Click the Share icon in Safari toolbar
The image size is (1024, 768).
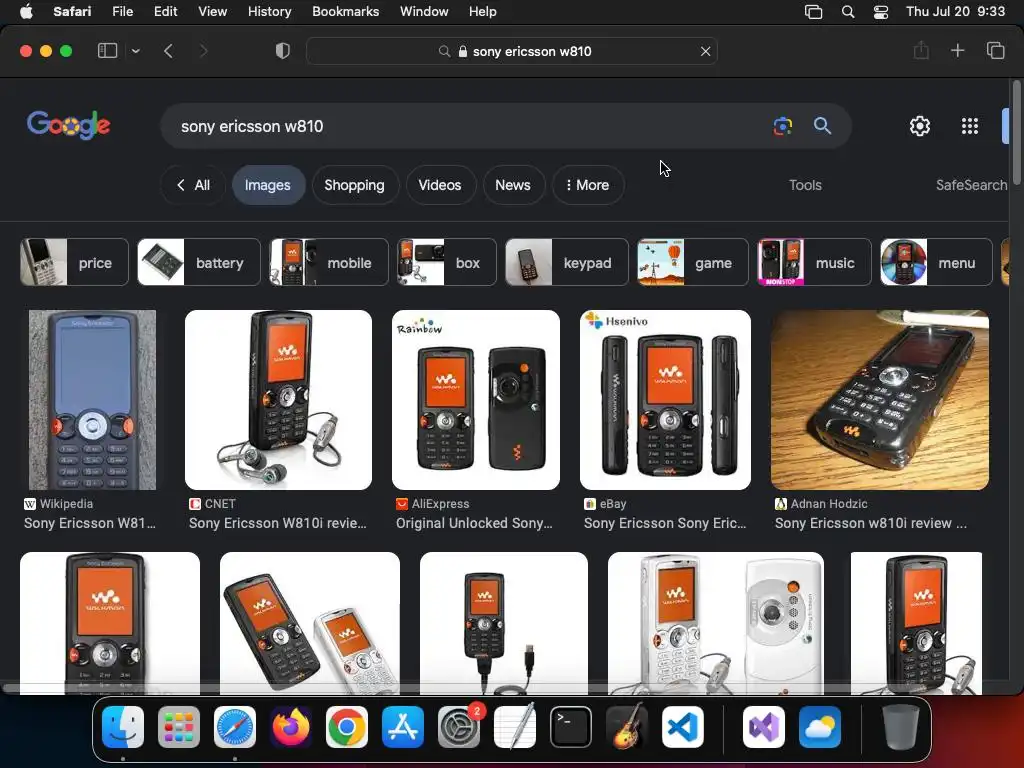point(921,50)
